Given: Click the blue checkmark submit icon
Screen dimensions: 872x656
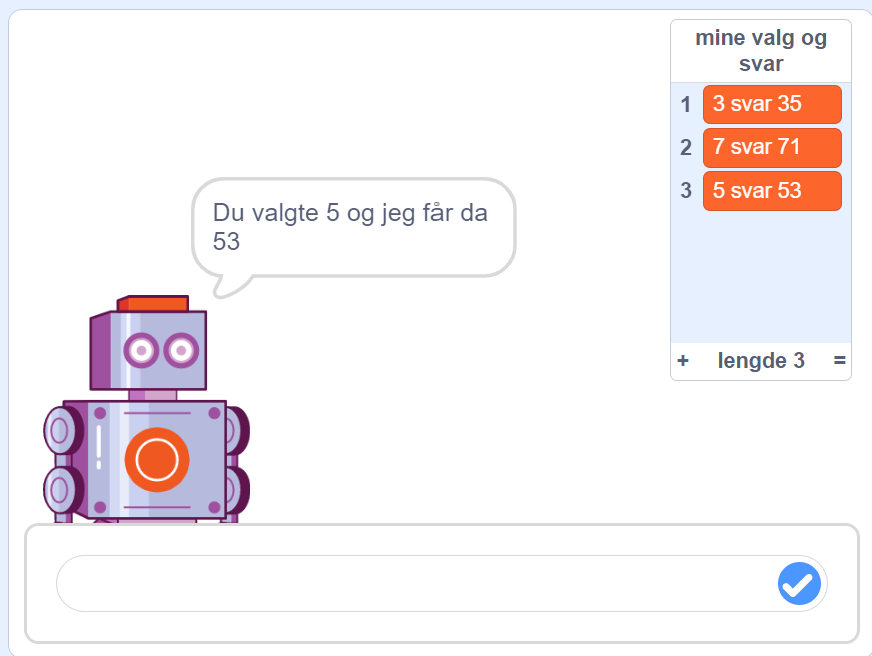Looking at the screenshot, I should click(x=798, y=583).
